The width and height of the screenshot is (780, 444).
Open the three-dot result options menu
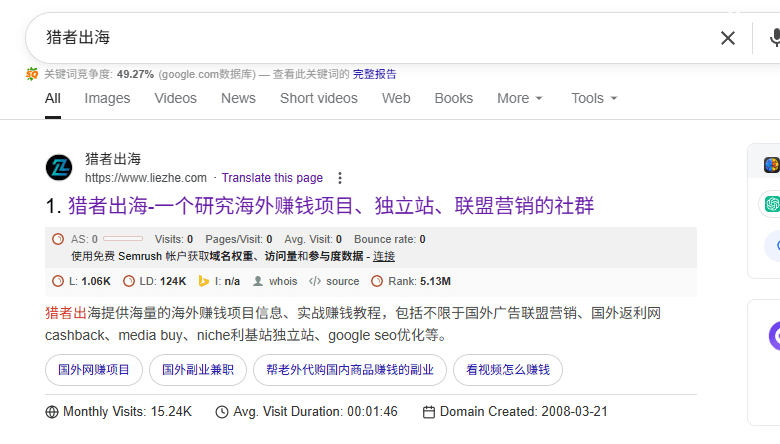coord(340,178)
